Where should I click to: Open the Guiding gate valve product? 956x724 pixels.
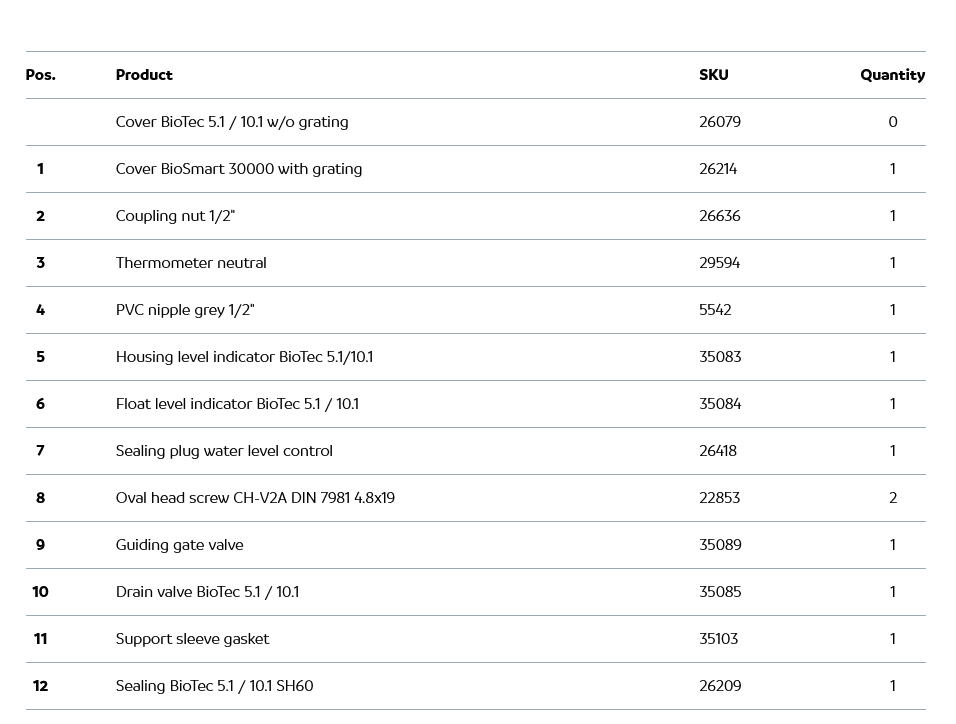coord(180,545)
